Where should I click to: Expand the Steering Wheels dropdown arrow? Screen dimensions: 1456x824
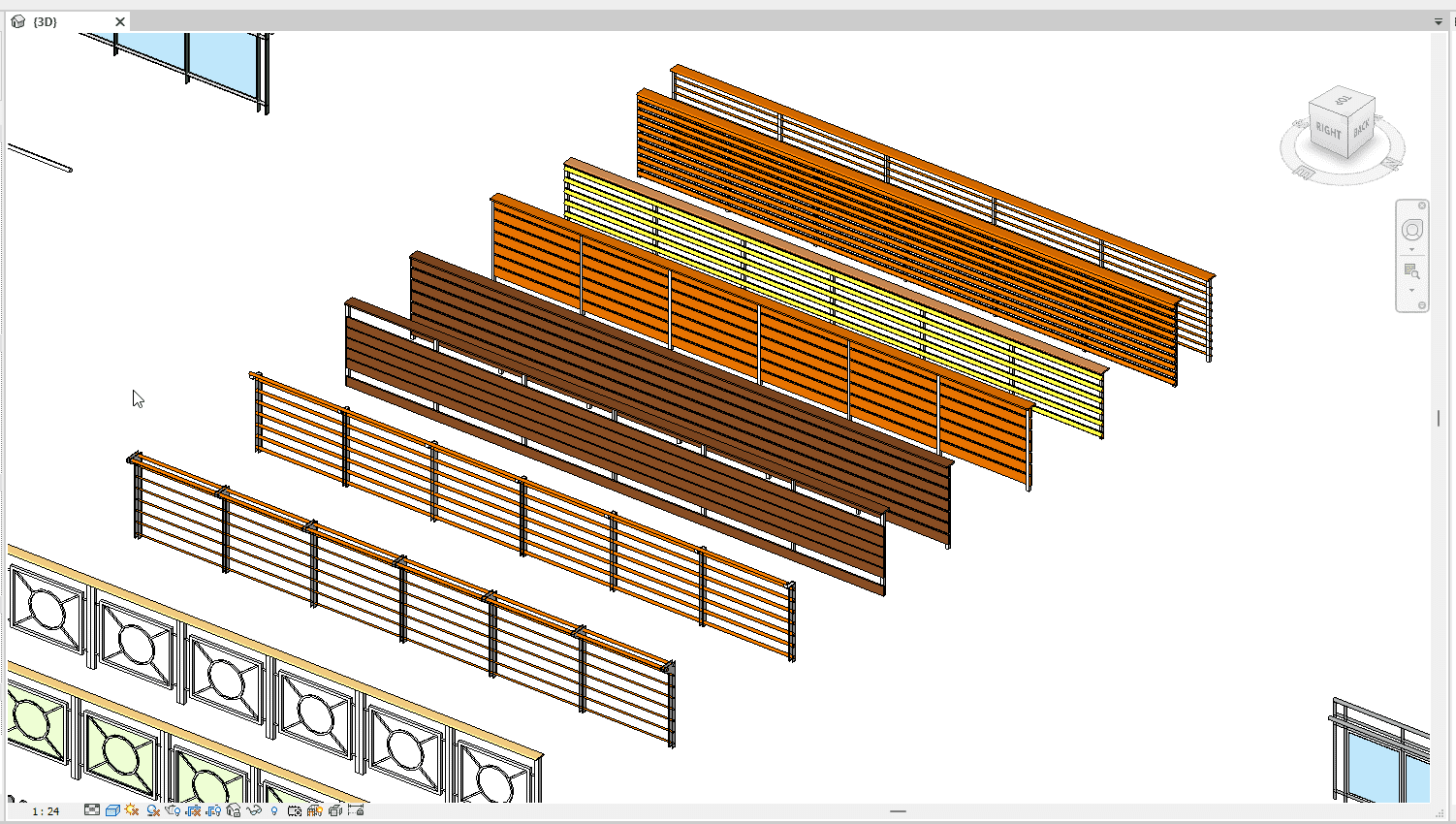[x=1412, y=250]
